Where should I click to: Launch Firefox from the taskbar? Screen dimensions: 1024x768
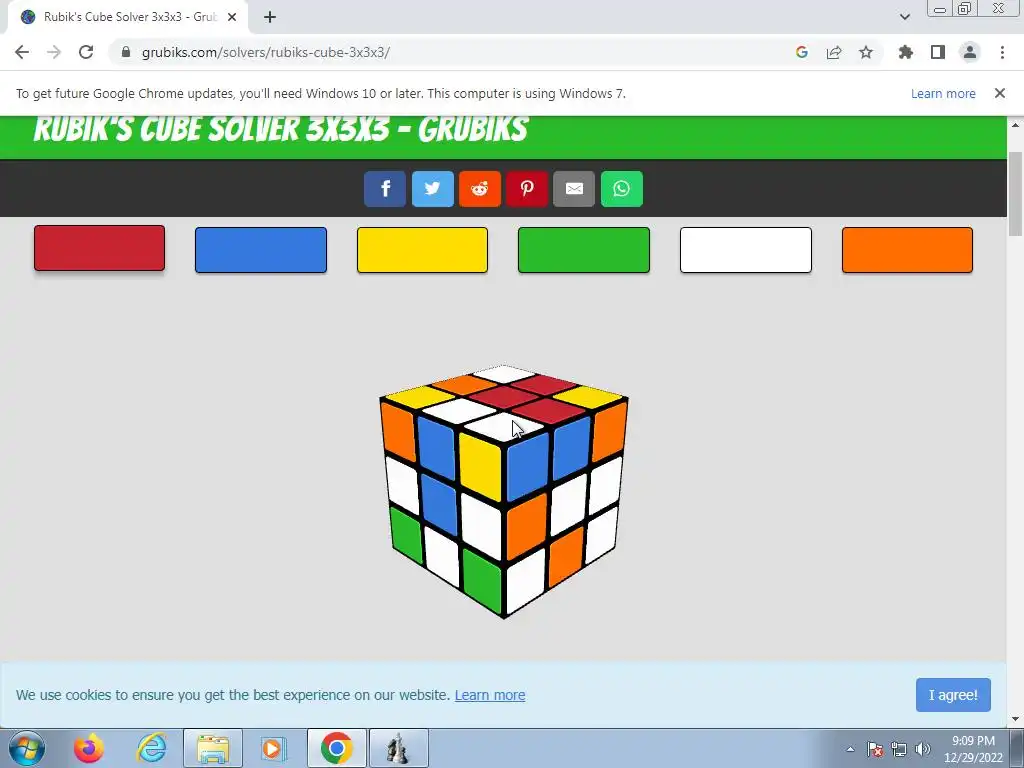coord(89,748)
